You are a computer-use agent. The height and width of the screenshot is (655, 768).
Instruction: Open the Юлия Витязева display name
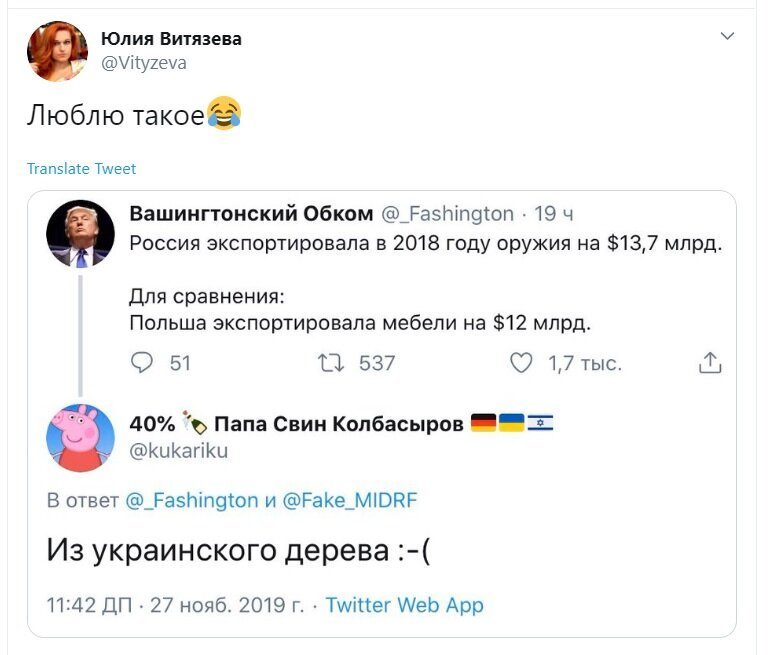171,38
